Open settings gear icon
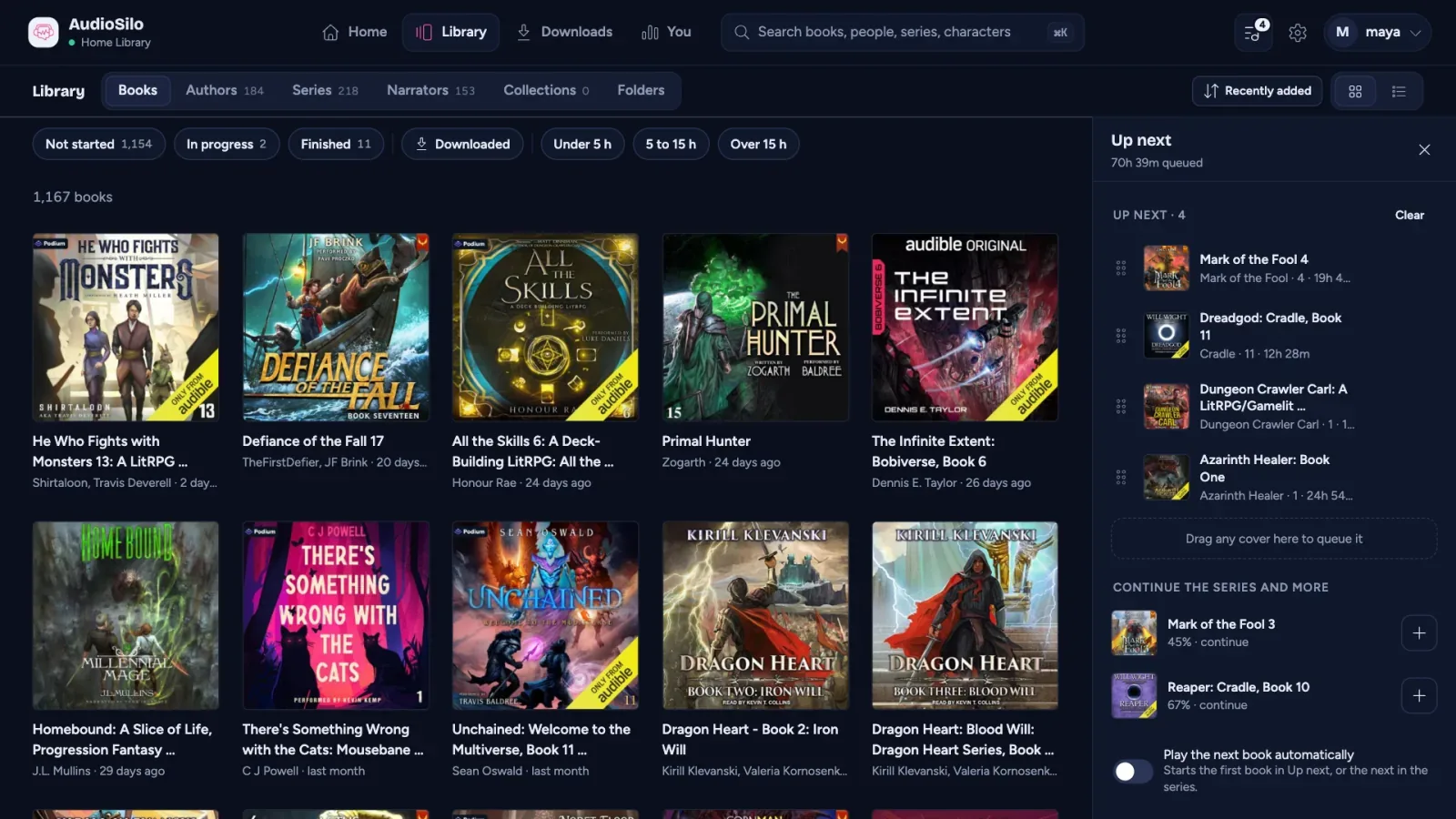The height and width of the screenshot is (819, 1456). point(1298,32)
